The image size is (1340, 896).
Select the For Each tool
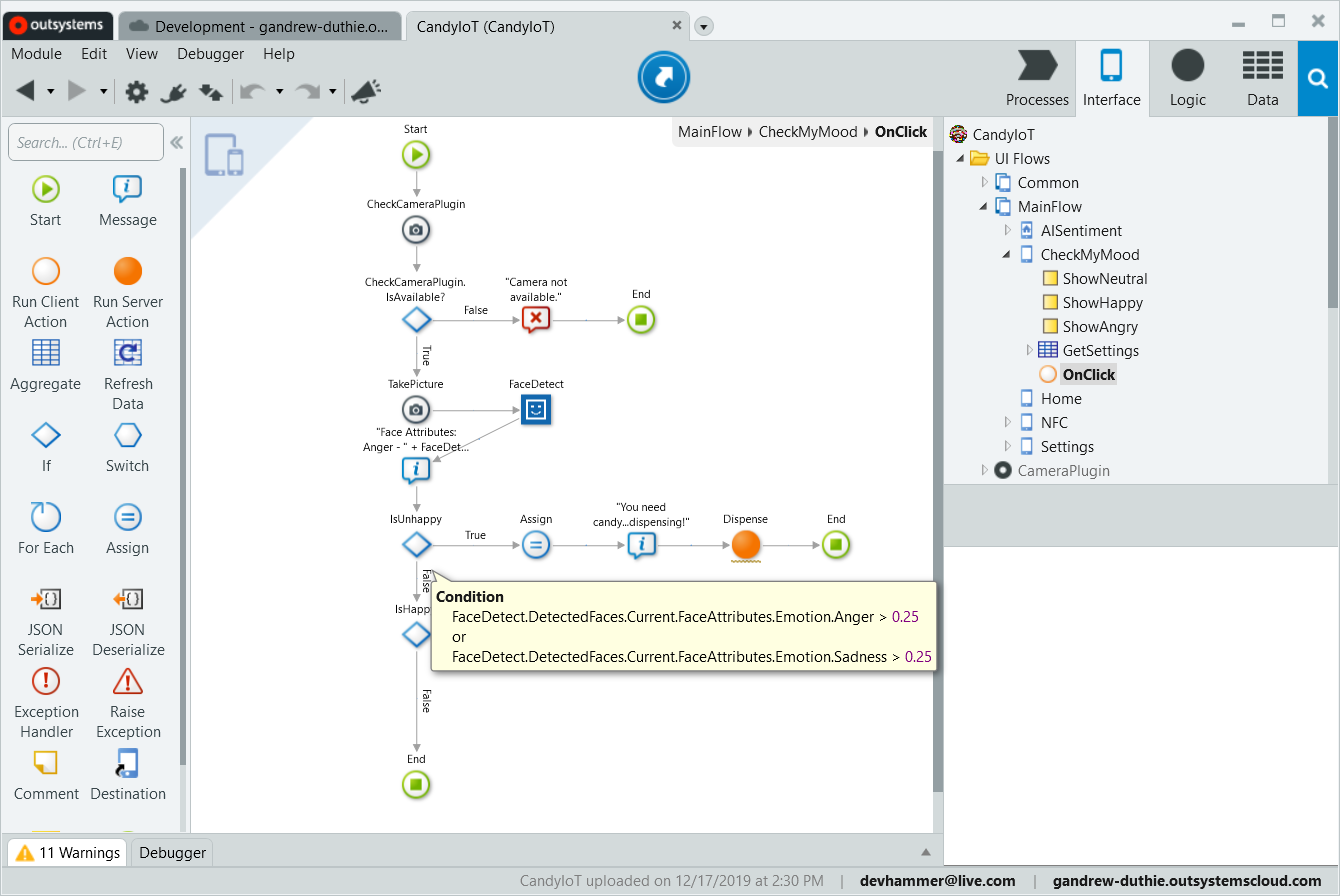click(45, 529)
